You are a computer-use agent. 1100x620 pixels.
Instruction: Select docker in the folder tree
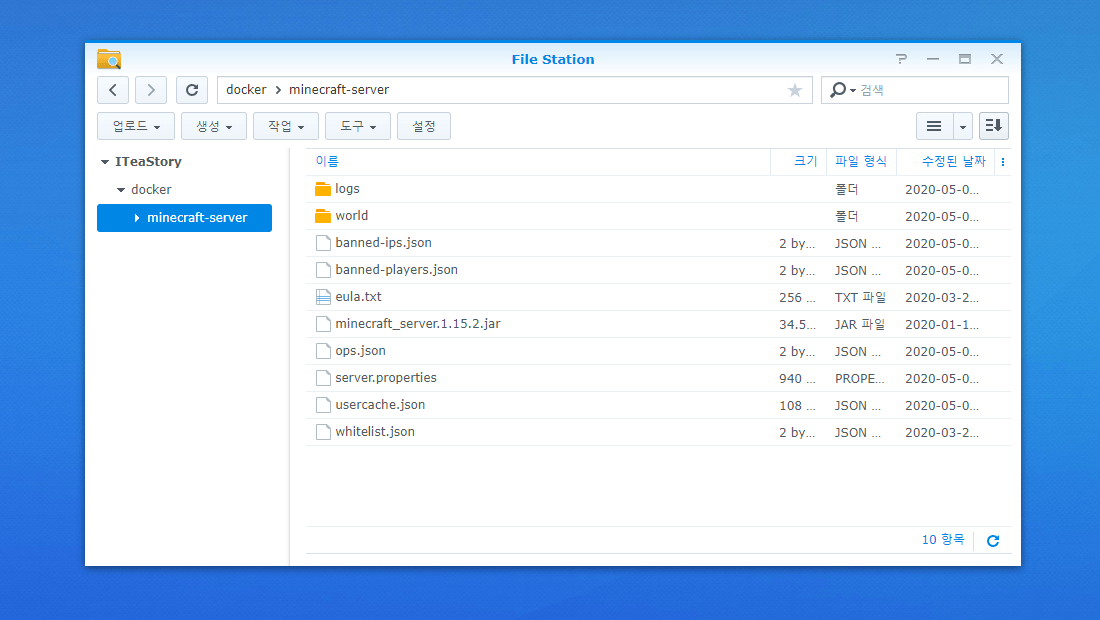pyautogui.click(x=151, y=189)
